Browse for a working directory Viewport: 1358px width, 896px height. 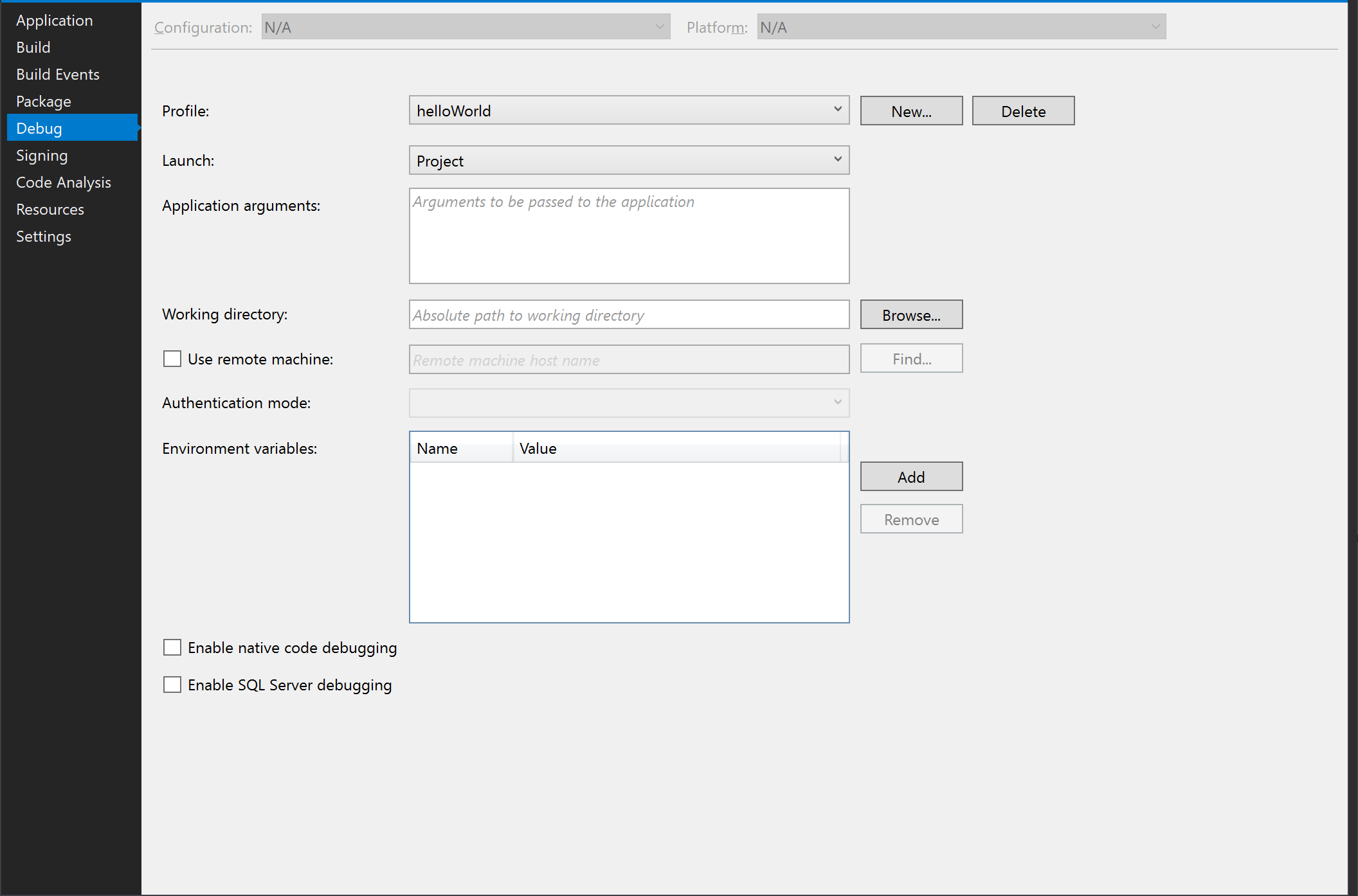911,315
